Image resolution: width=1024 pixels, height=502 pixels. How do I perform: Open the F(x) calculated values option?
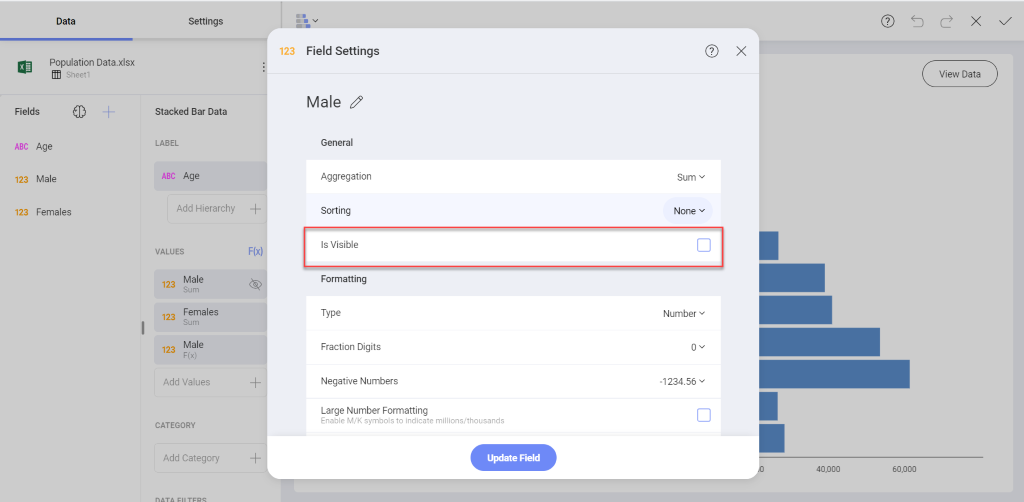pyautogui.click(x=255, y=251)
